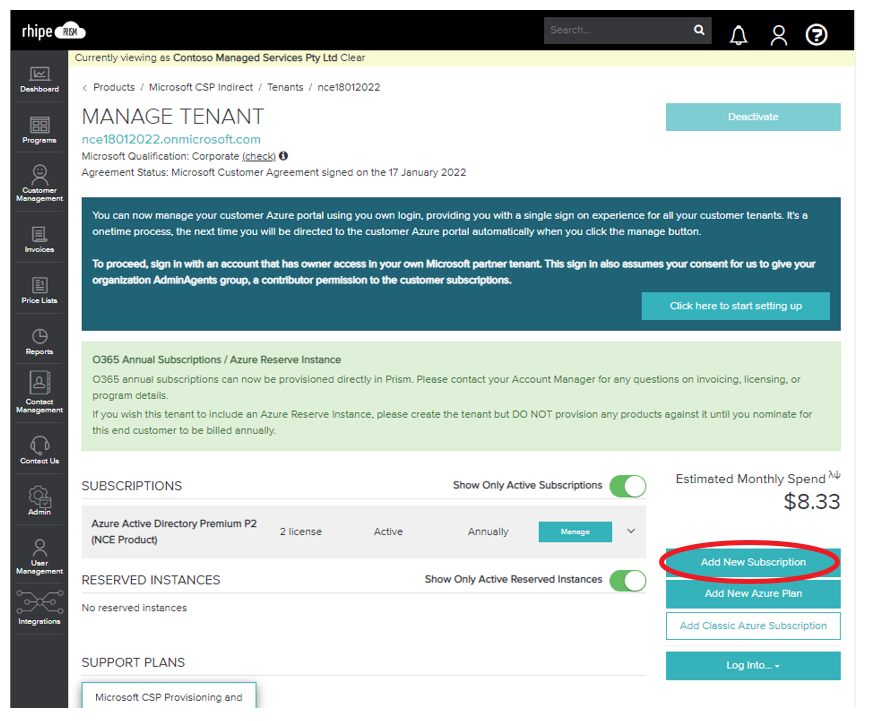
Task: Click Clear in the viewing-as banner
Action: click(353, 58)
